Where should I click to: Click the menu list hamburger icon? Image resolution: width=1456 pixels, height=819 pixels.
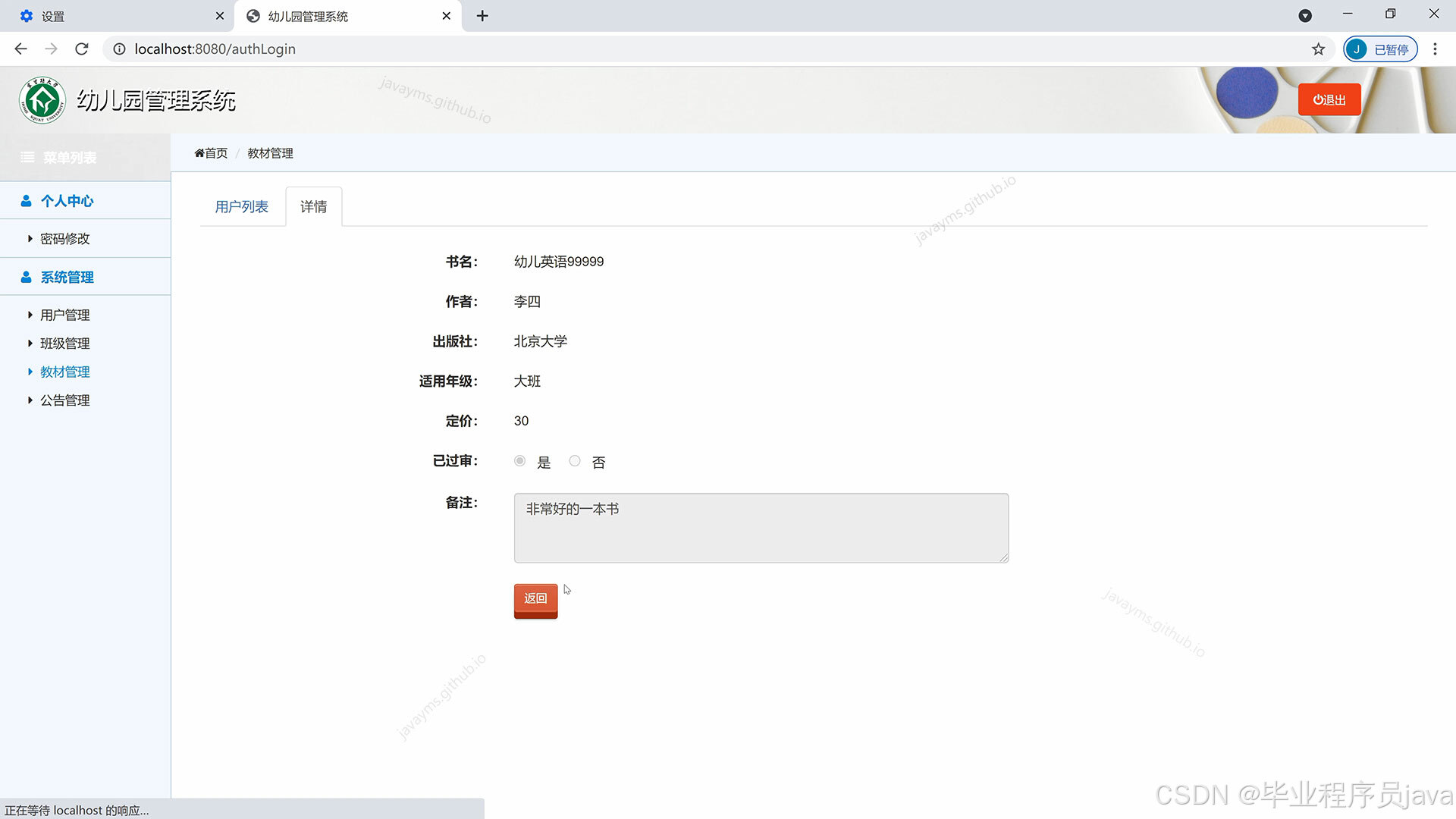click(27, 157)
